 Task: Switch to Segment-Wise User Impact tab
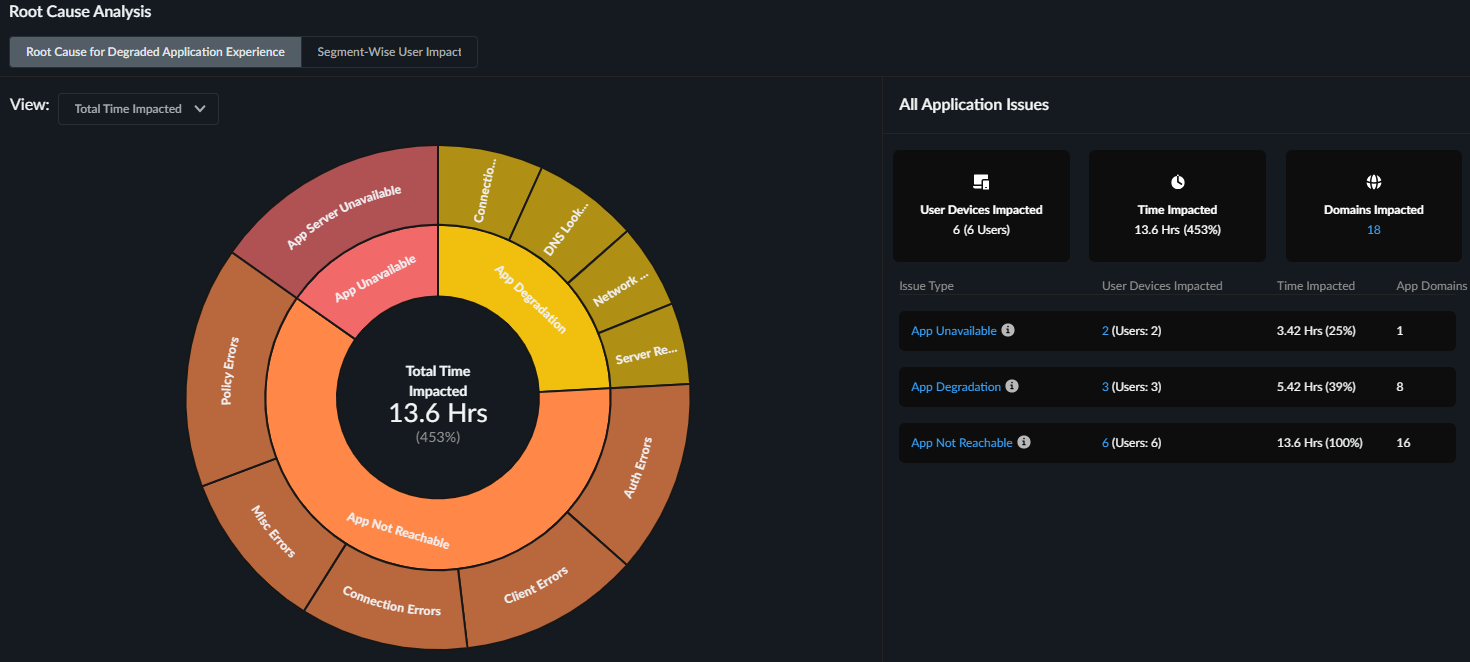(x=389, y=52)
